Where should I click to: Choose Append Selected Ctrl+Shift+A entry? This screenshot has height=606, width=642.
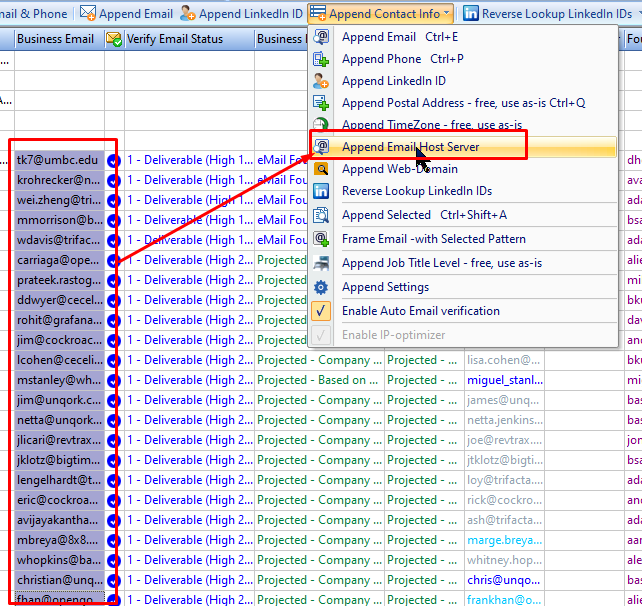[463, 215]
